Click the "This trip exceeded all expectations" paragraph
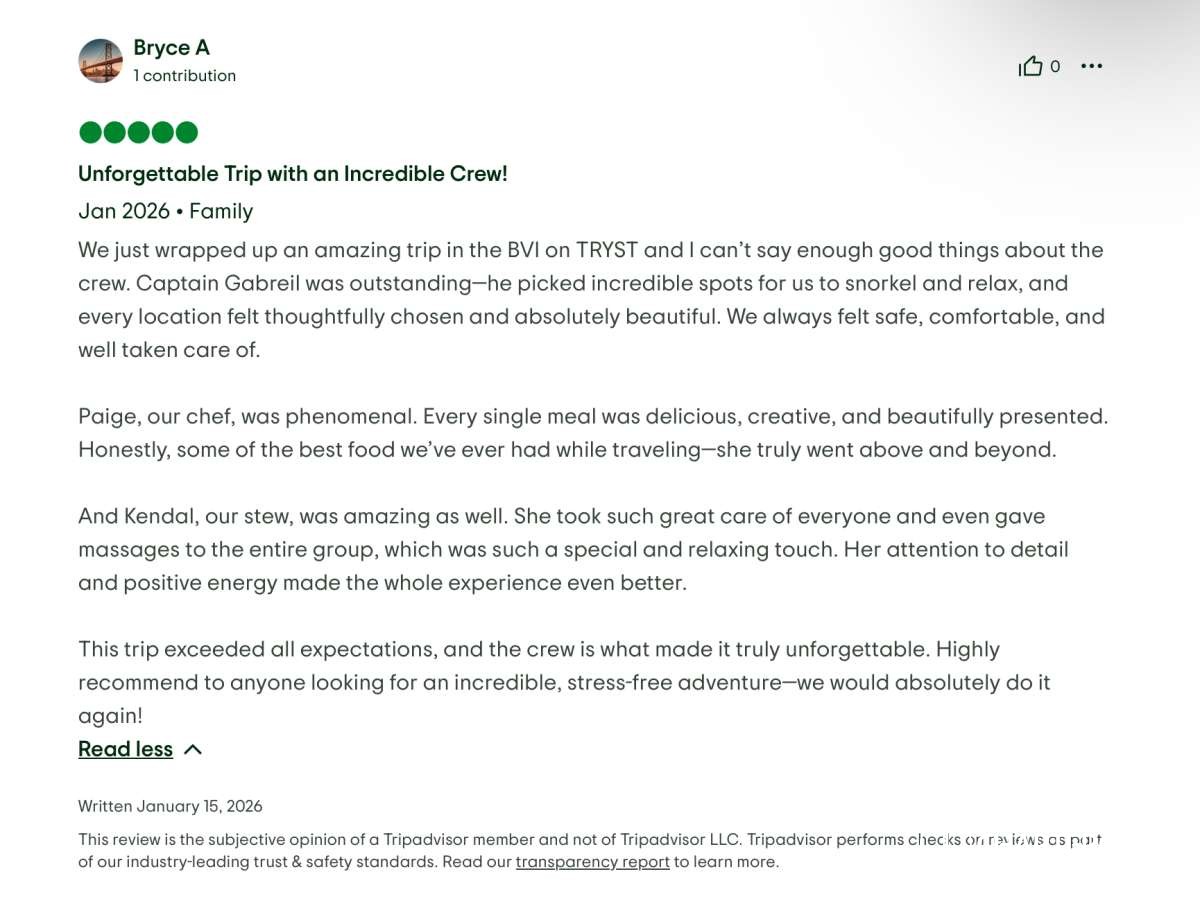The height and width of the screenshot is (899, 1200). [x=565, y=682]
